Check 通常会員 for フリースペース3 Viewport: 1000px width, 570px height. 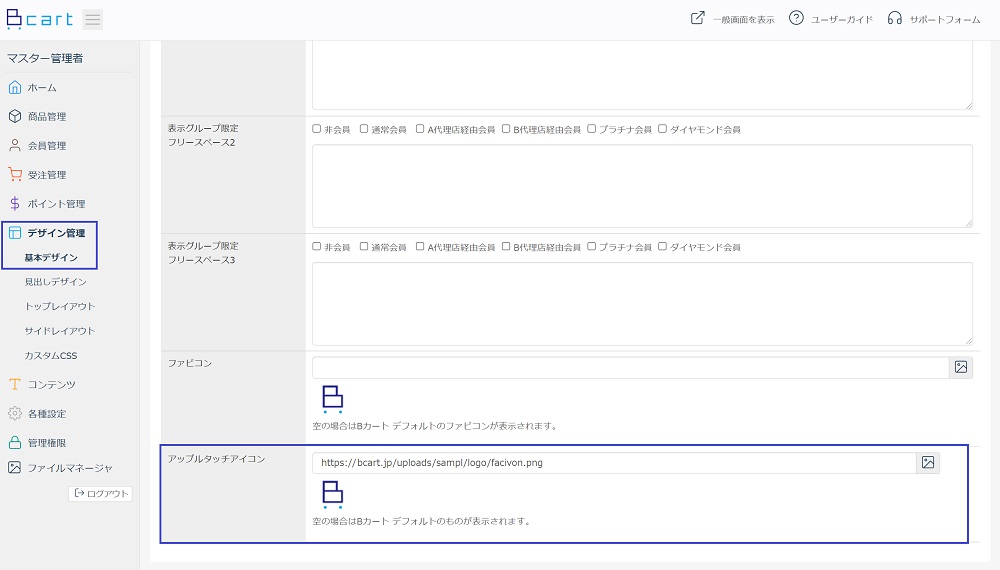coord(364,246)
